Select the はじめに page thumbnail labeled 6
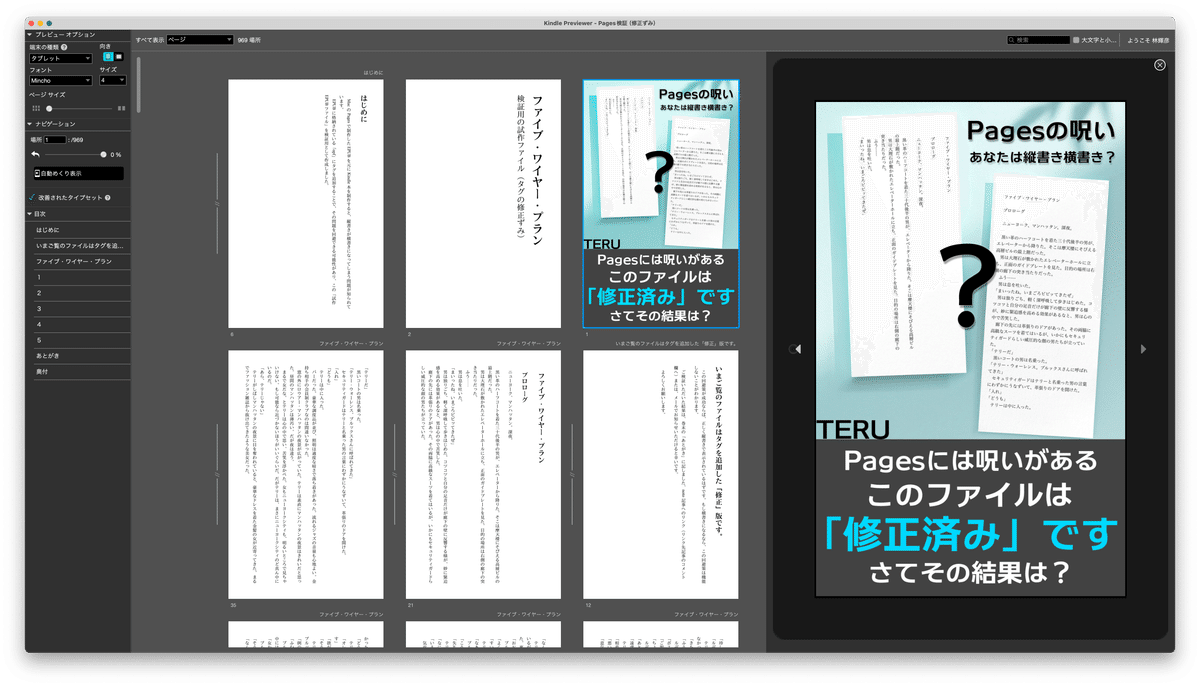Image resolution: width=1200 pixels, height=686 pixels. point(306,204)
